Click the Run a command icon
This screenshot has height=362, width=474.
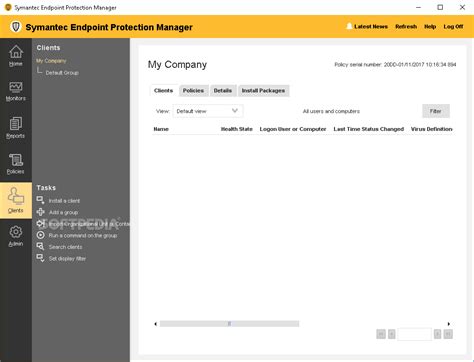click(40, 235)
